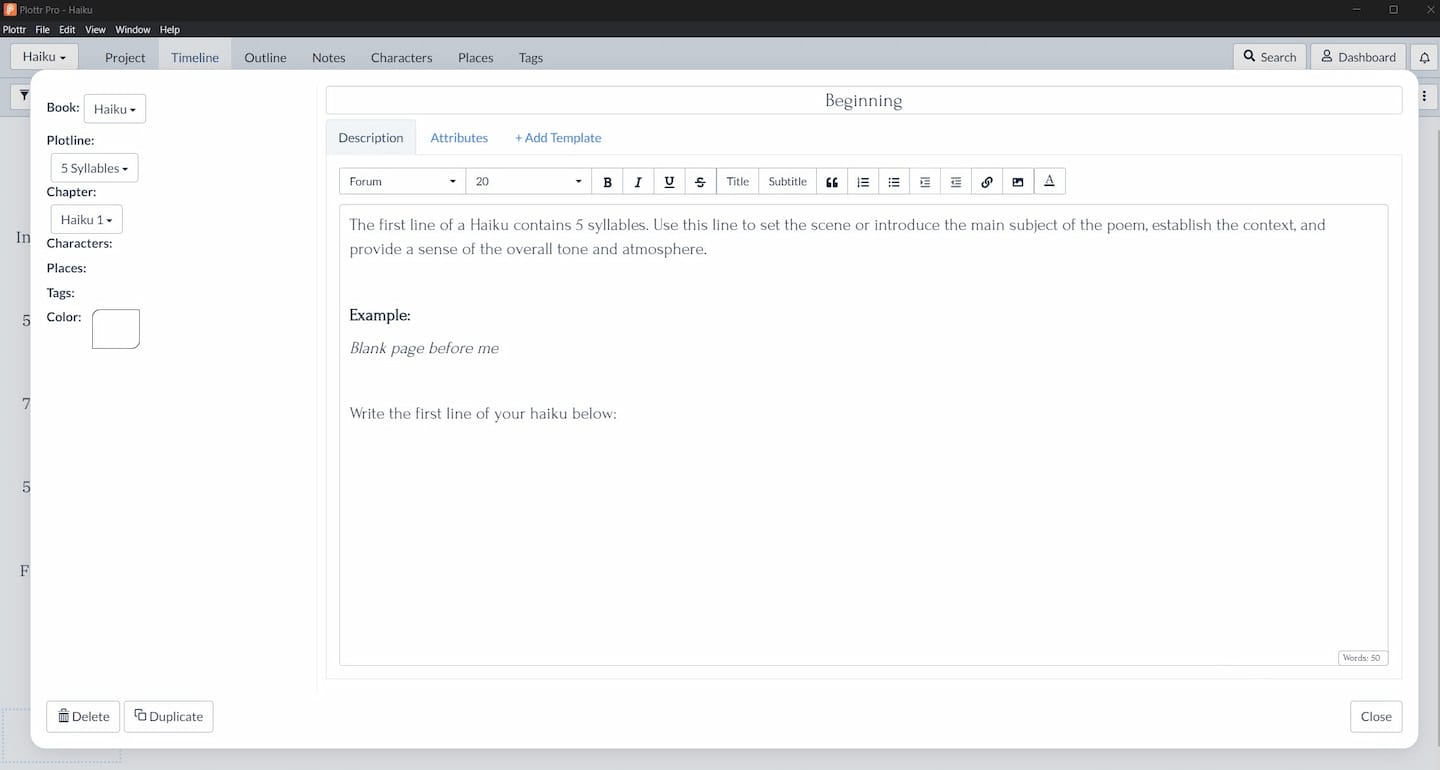
Task: Create a bulleted list
Action: 894,182
